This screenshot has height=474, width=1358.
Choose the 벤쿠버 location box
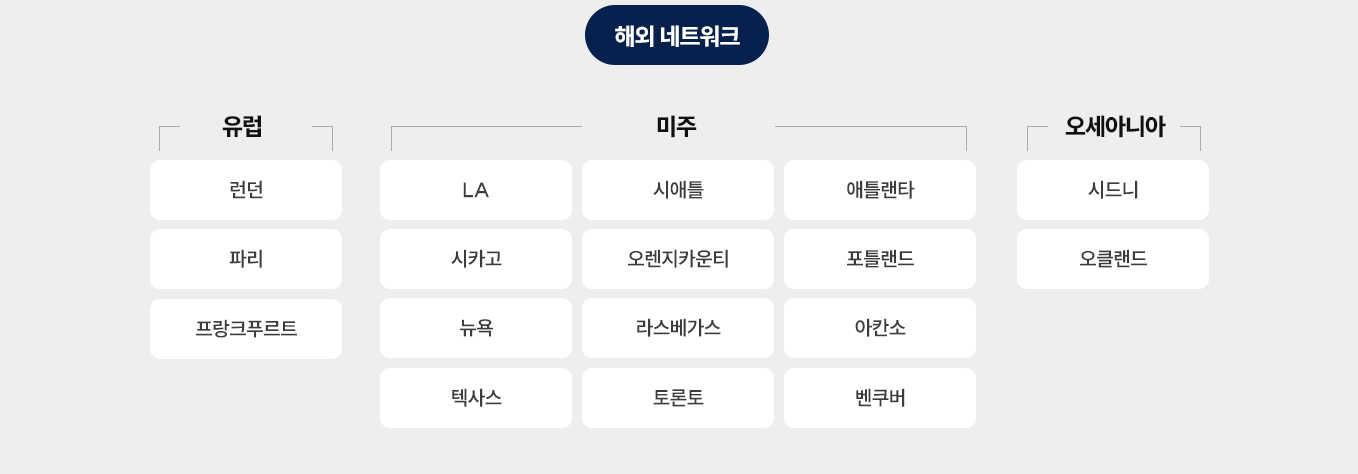point(880,398)
